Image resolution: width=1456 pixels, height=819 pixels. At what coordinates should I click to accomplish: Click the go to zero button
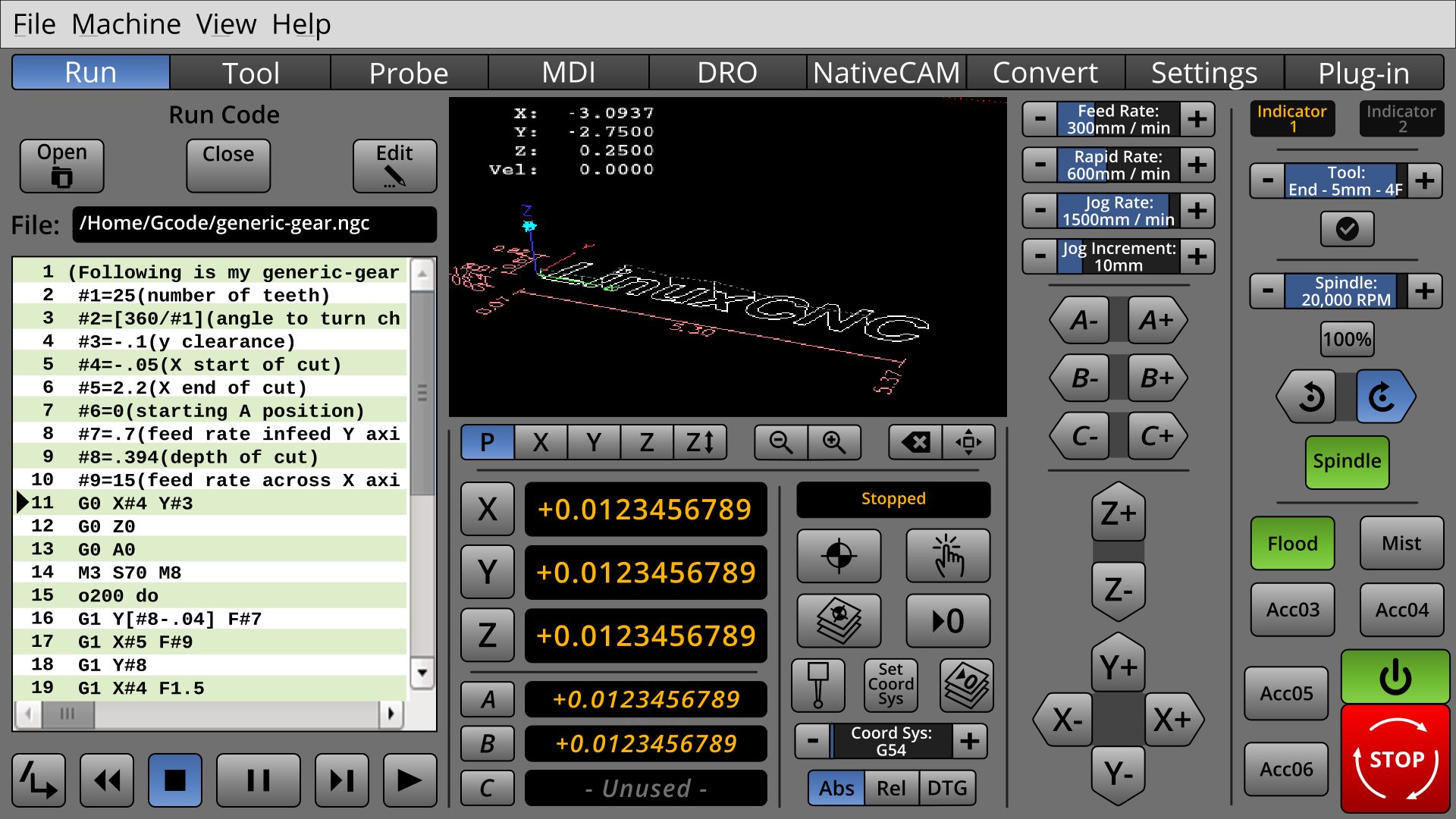point(948,620)
